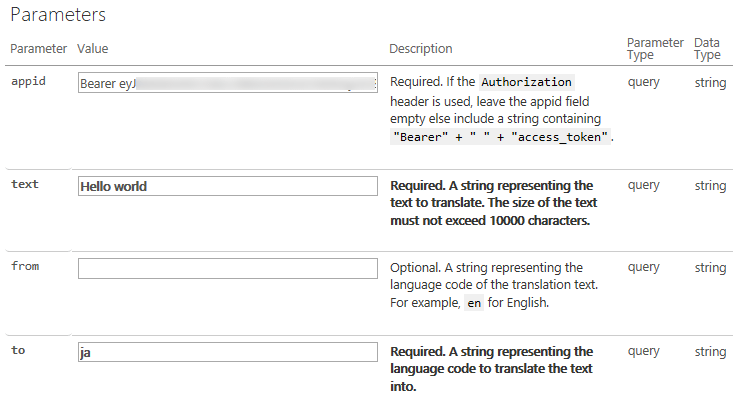Screen dimensions: 742x403
Task: Click the Data Type column header
Action: tap(708, 49)
